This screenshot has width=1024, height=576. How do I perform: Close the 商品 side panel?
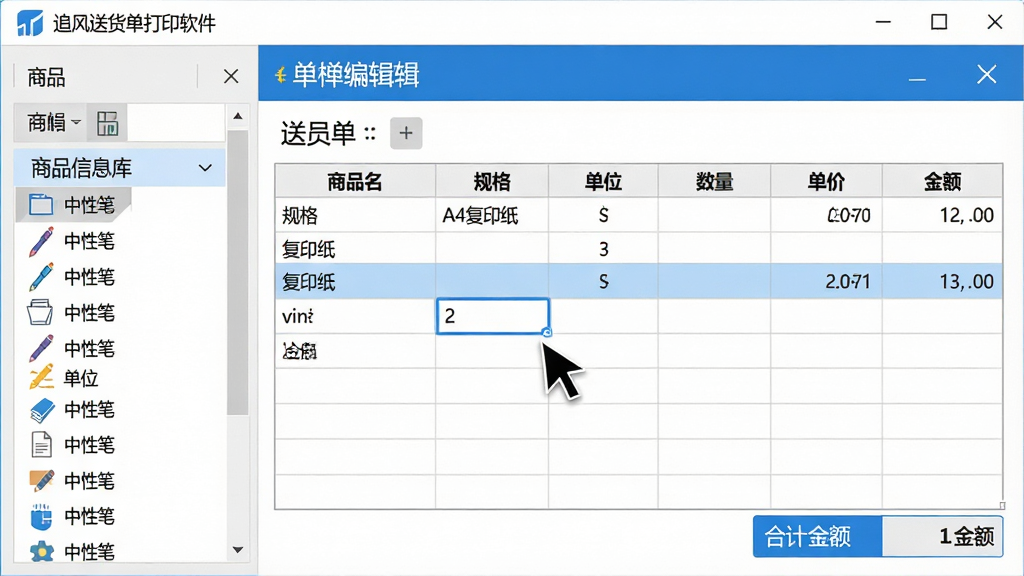point(231,76)
